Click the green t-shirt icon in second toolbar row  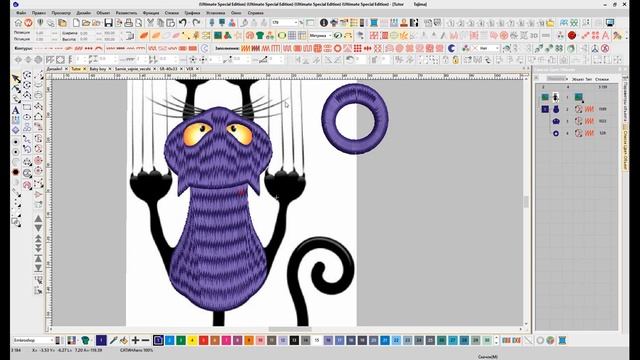260,36
